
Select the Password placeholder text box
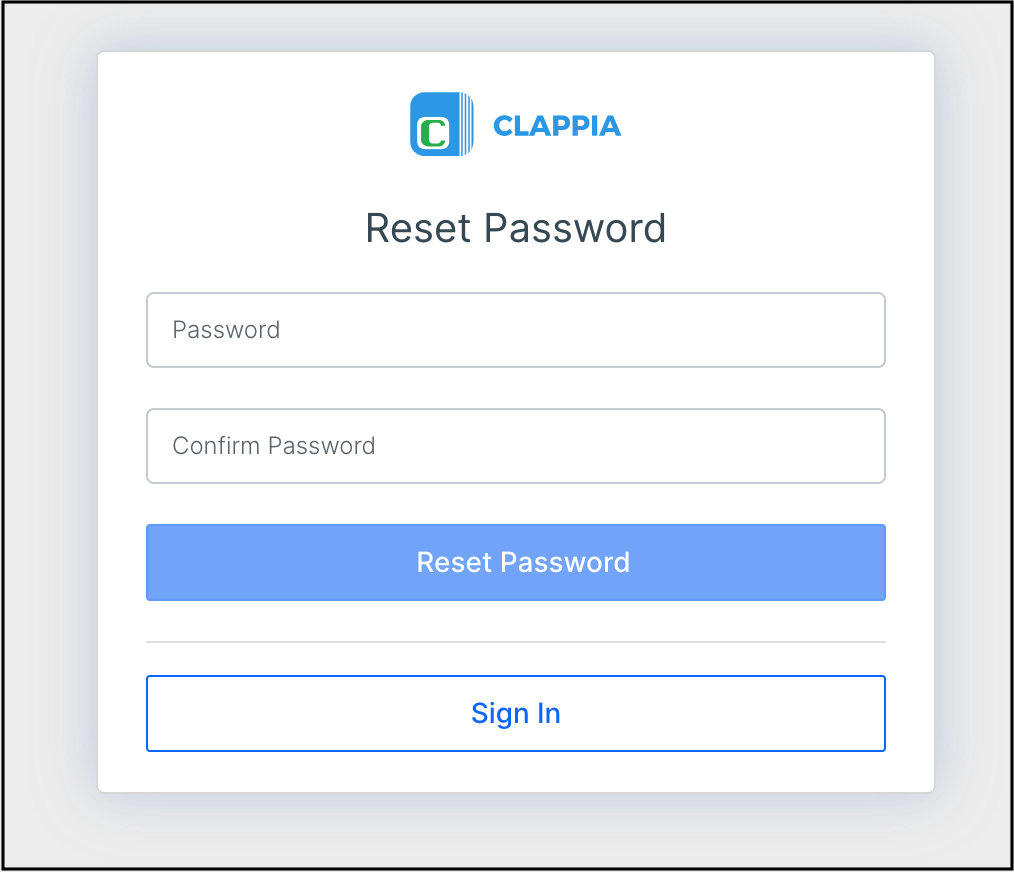[515, 330]
